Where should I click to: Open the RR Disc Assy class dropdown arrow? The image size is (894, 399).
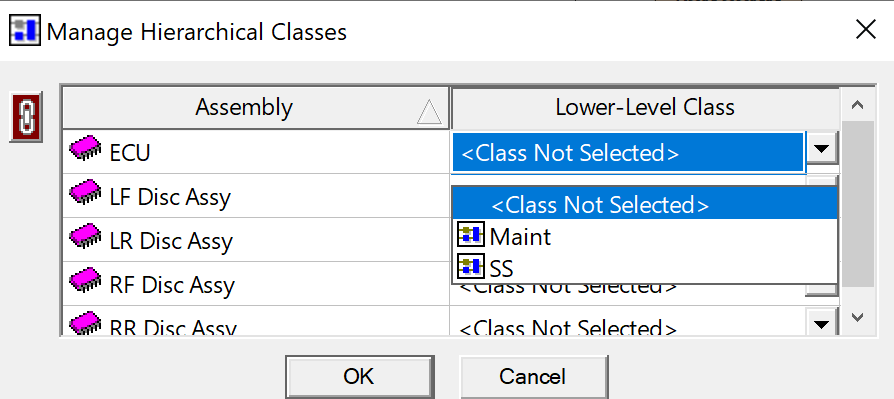(x=821, y=323)
